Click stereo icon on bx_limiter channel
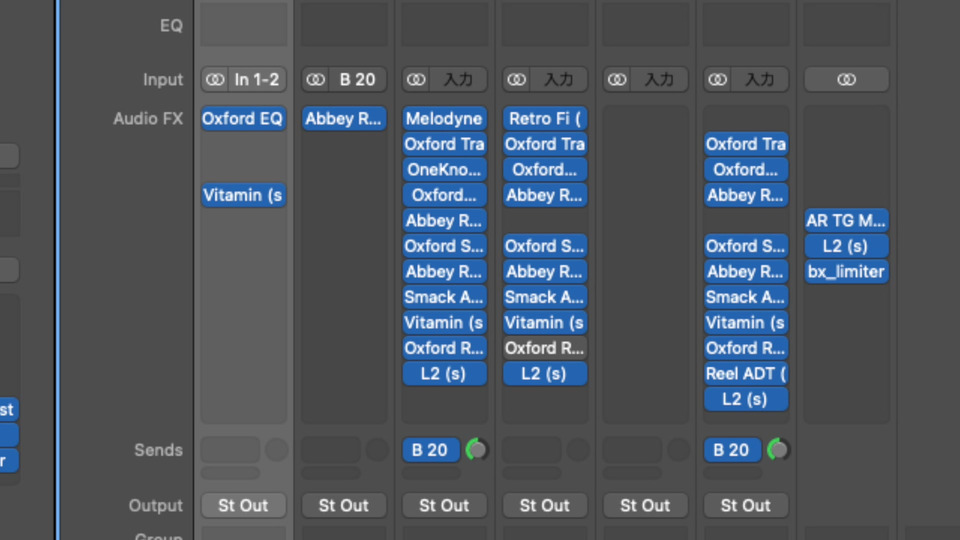The image size is (960, 540). [846, 80]
